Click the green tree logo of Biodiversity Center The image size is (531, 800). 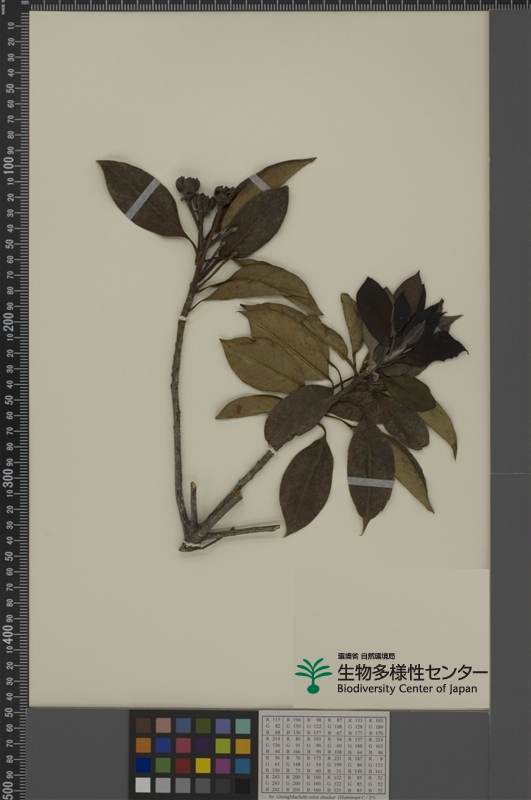point(313,676)
